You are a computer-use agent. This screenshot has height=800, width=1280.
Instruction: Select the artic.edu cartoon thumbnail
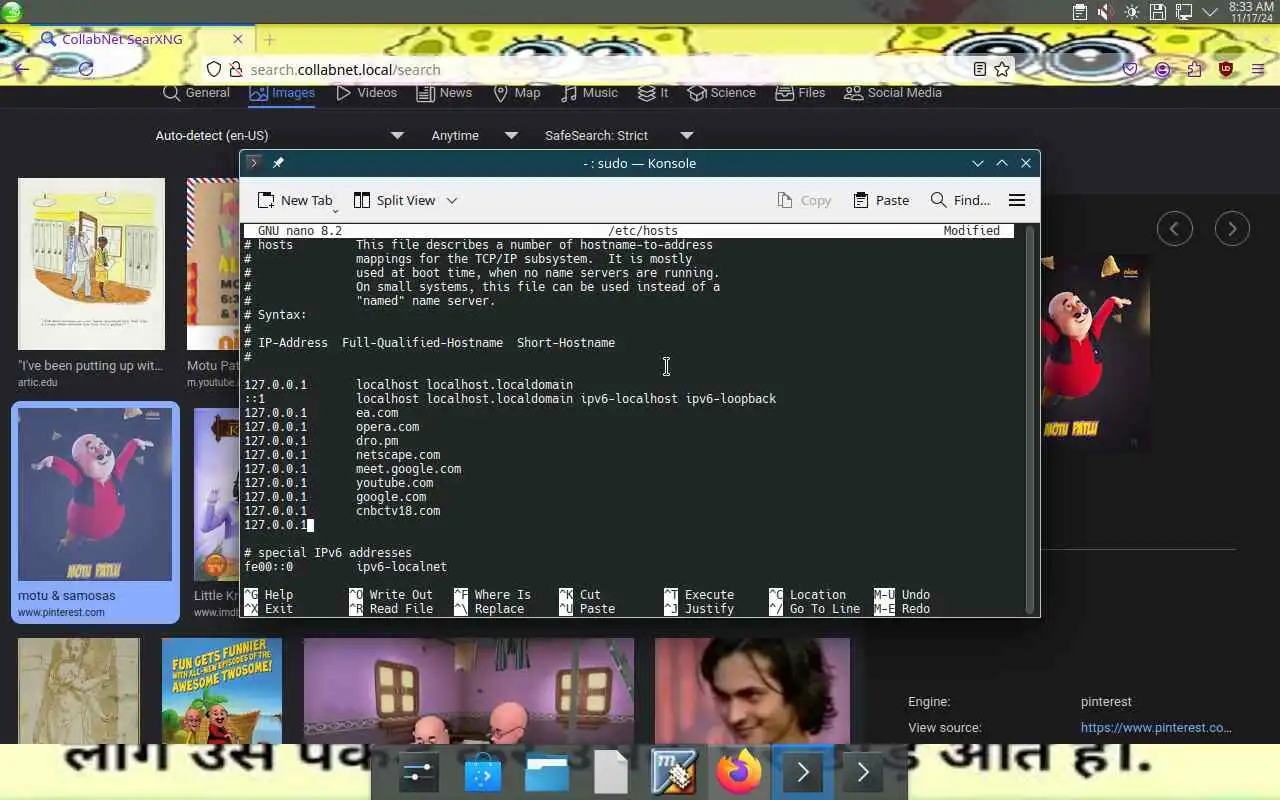91,264
